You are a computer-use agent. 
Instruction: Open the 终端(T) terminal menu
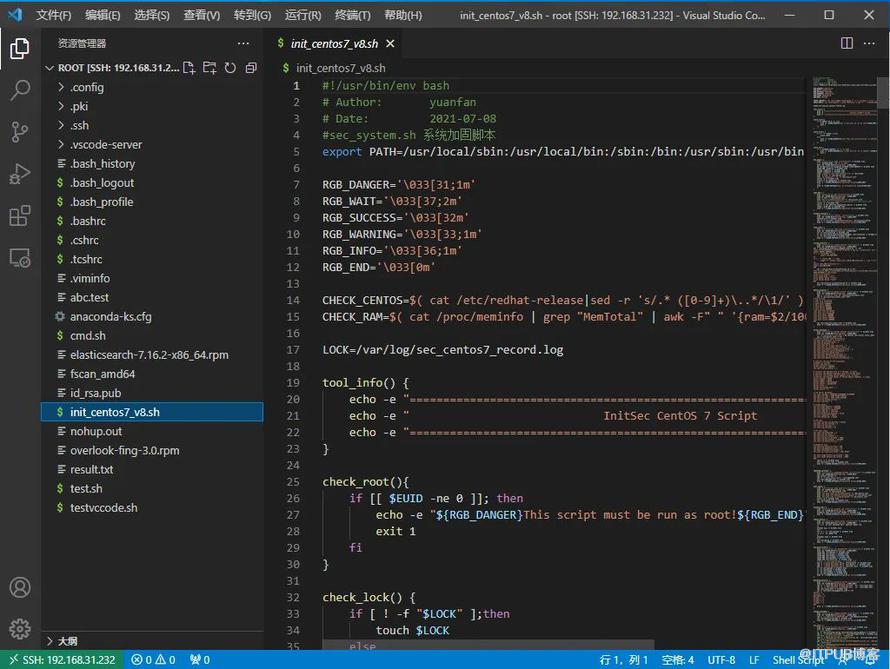[352, 16]
